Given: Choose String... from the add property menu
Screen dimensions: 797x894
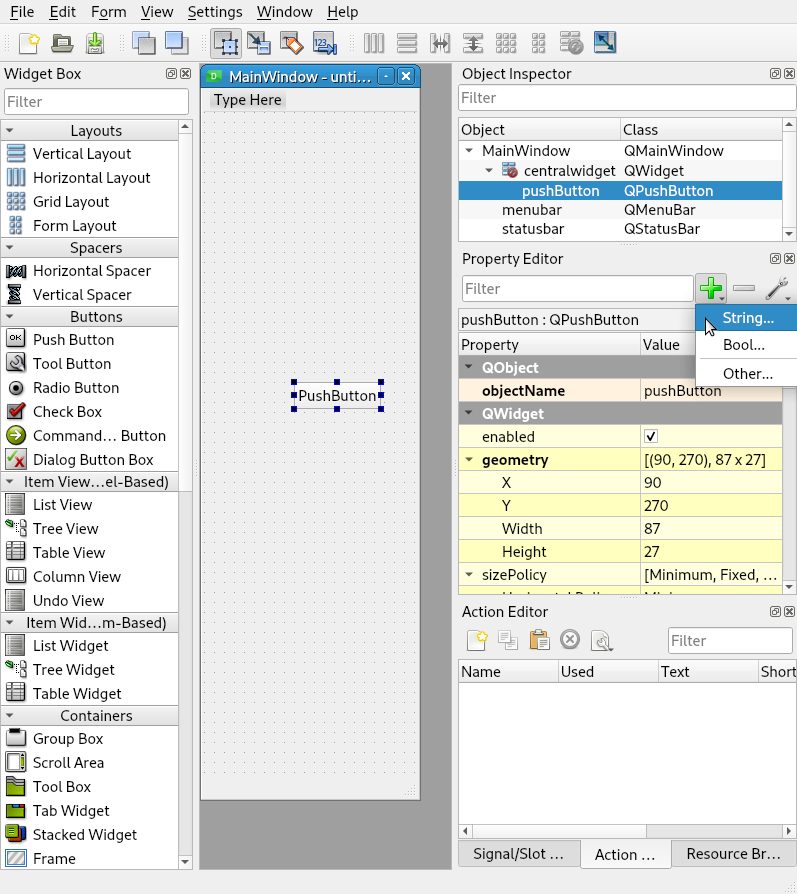Looking at the screenshot, I should tap(748, 318).
